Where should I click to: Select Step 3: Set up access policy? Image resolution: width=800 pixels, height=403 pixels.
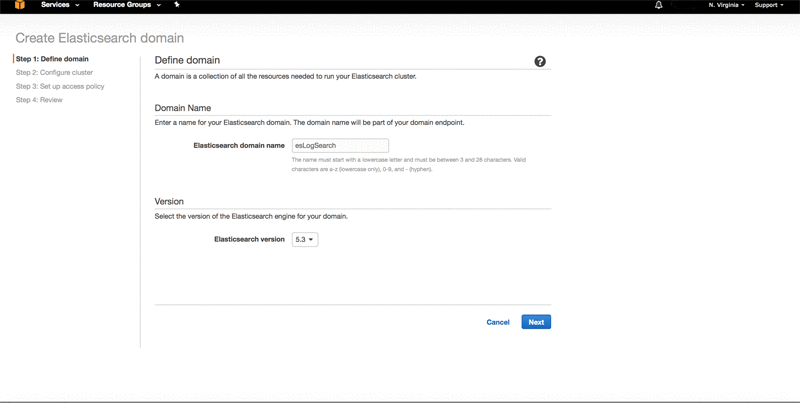click(x=60, y=86)
